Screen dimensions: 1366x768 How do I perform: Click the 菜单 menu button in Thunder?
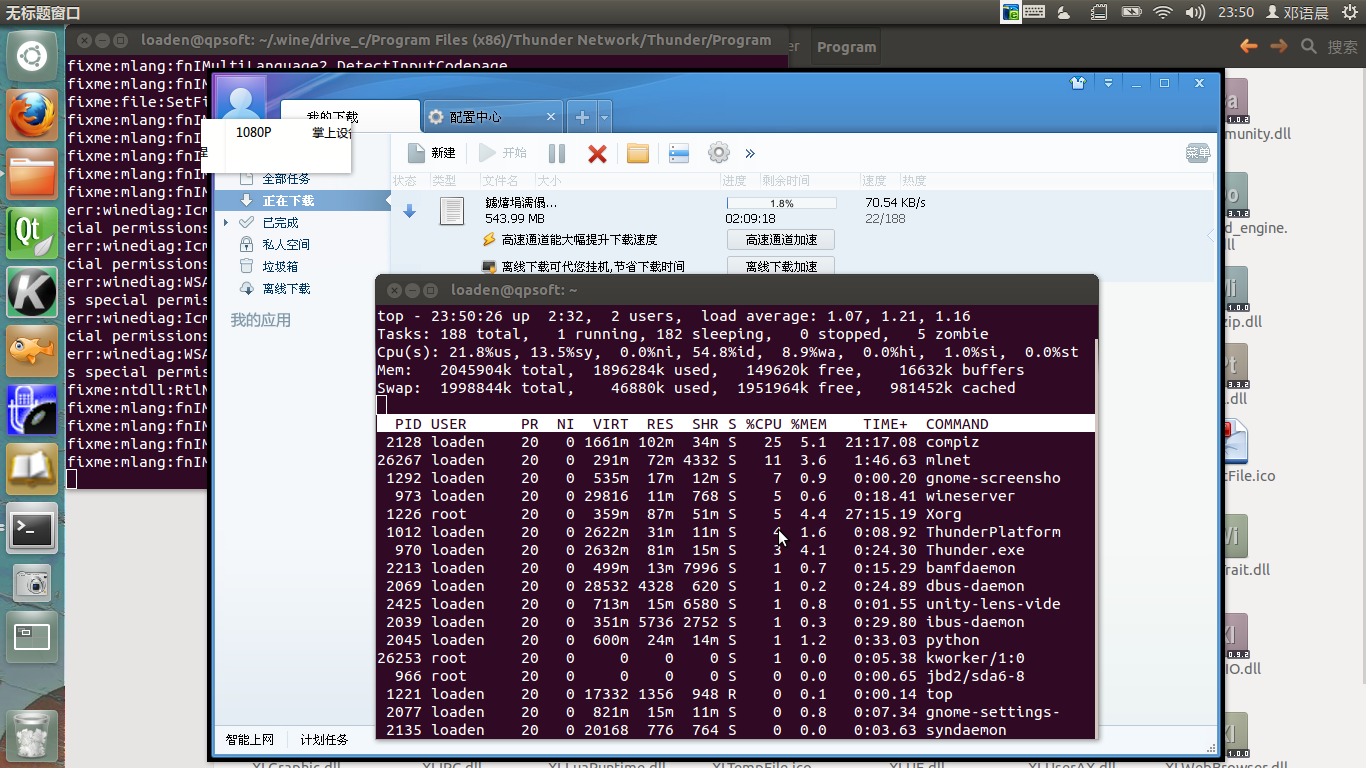click(x=1198, y=153)
